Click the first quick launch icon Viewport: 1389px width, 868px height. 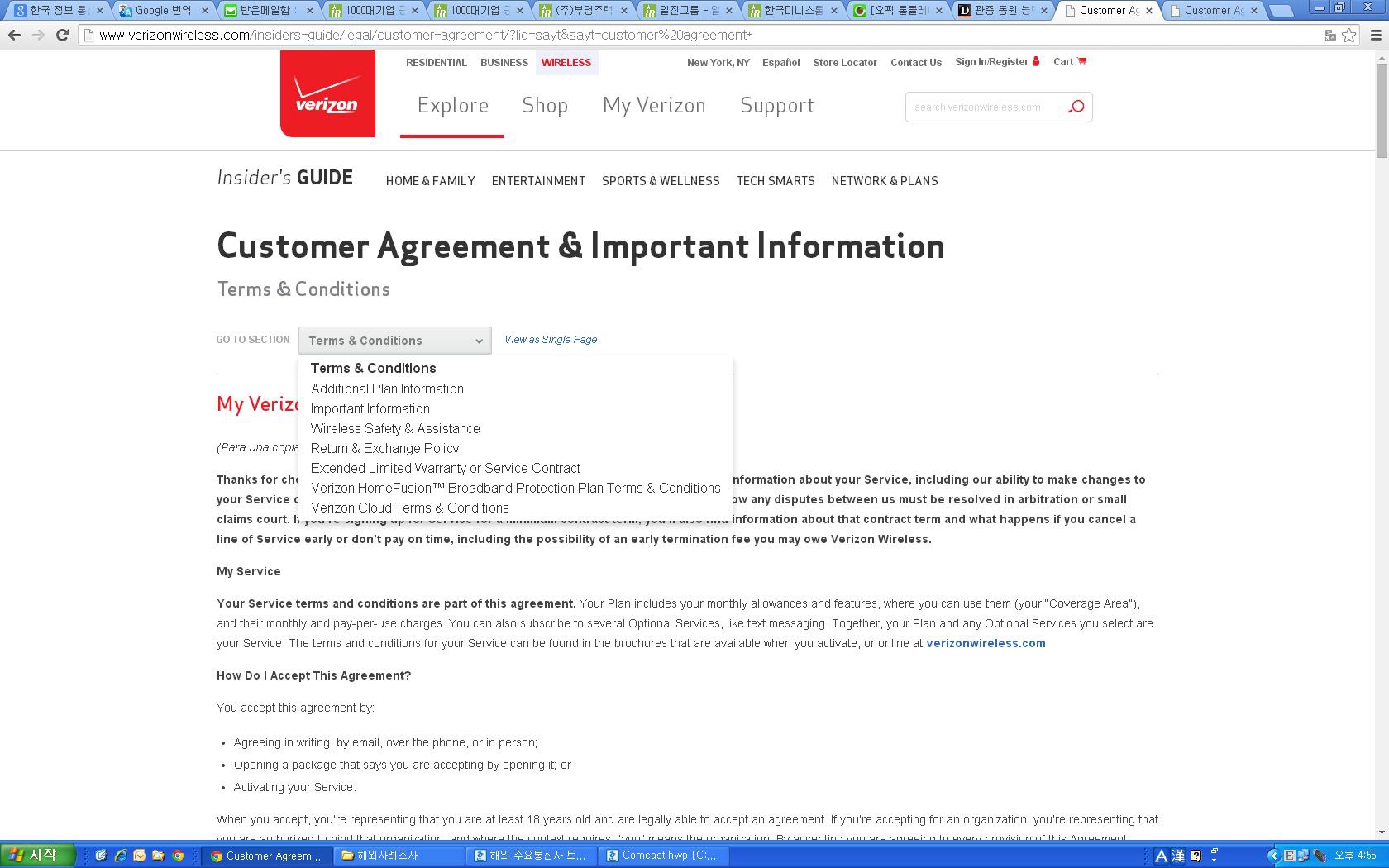(101, 856)
